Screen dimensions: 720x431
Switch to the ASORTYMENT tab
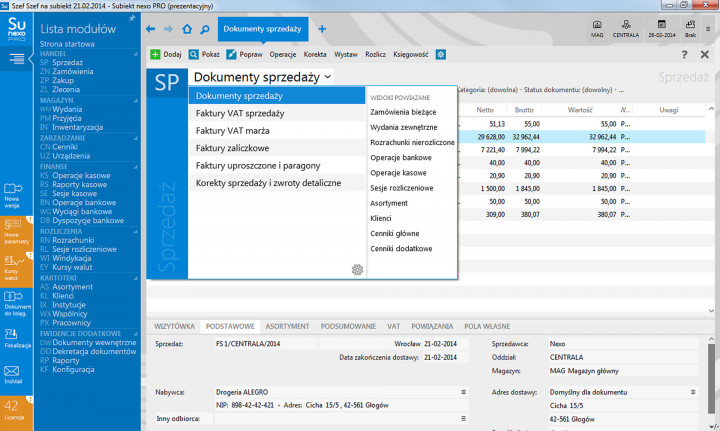click(287, 326)
